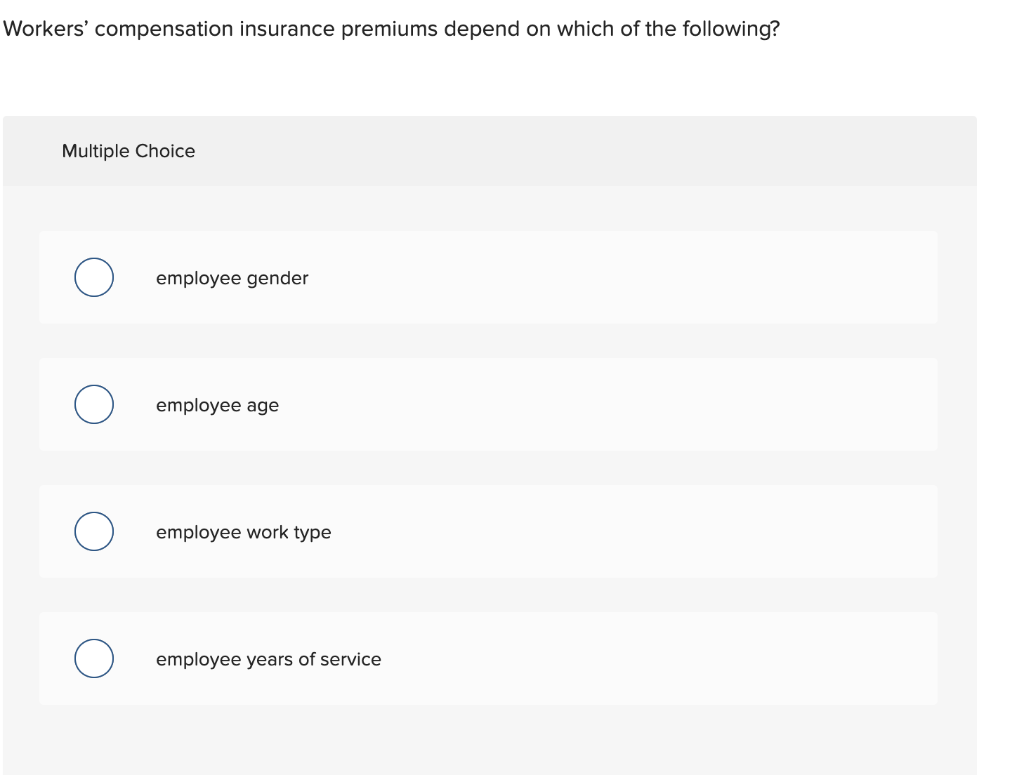Choose the answer labeled employee gender
The width and height of the screenshot is (1024, 782).
coord(232,278)
